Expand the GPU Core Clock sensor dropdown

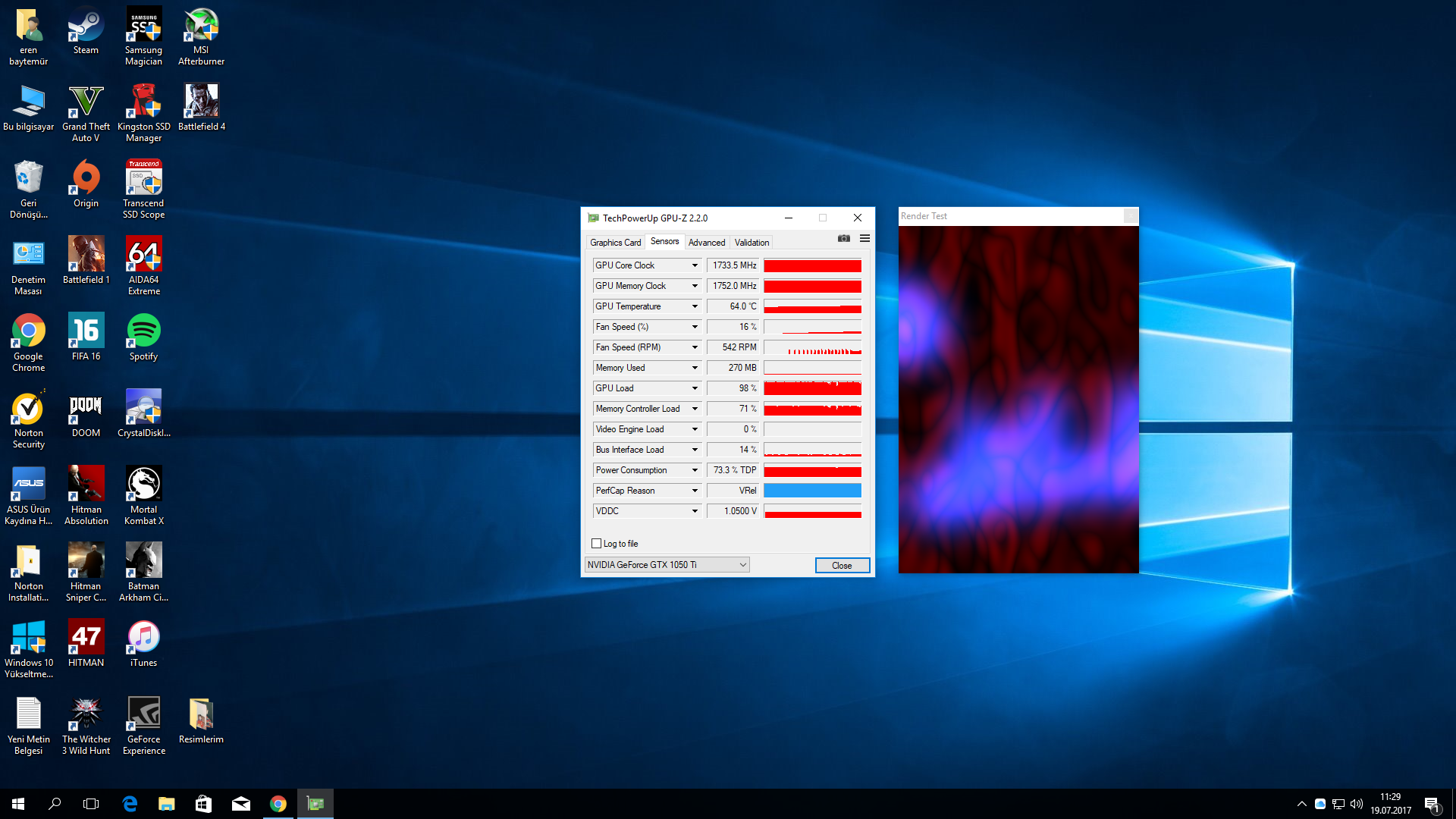coord(695,265)
